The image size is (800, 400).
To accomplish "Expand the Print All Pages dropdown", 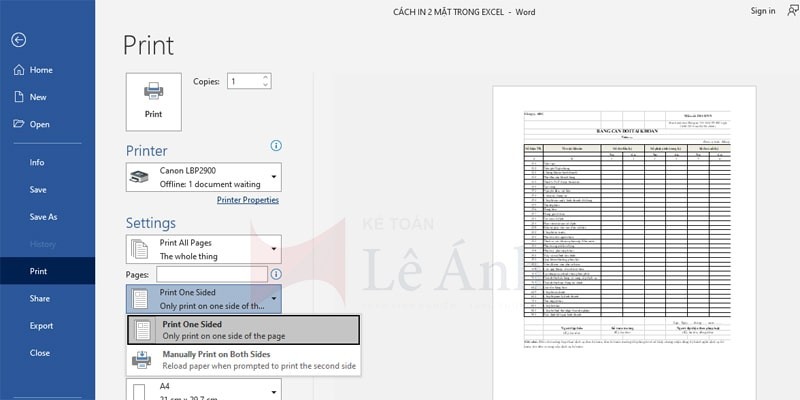I will [204, 249].
